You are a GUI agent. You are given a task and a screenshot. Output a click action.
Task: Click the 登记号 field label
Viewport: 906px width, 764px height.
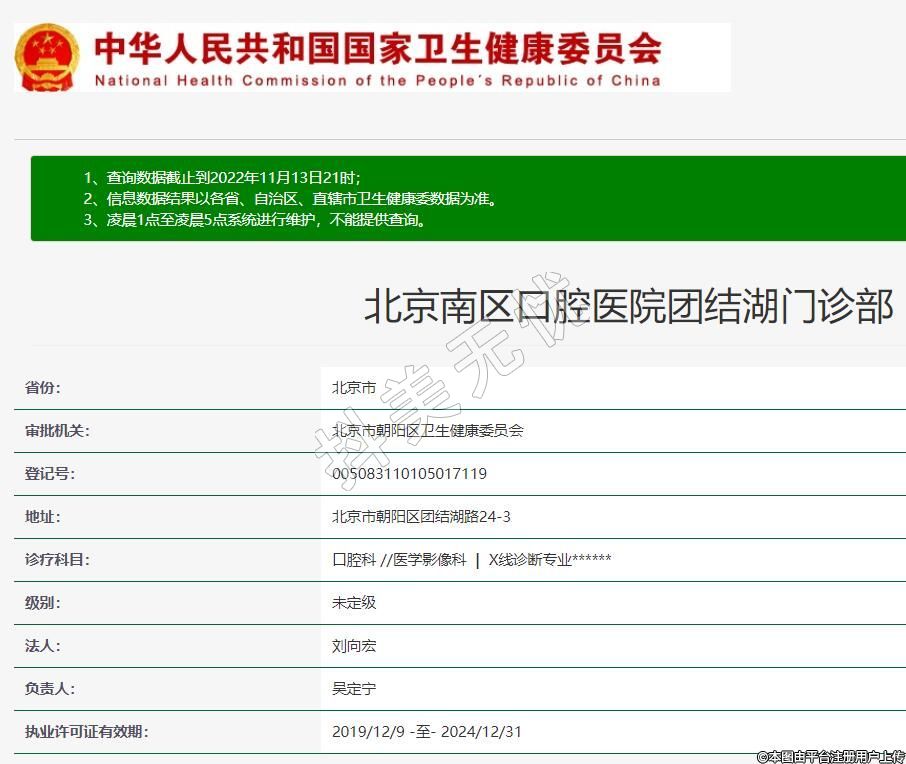coord(49,474)
